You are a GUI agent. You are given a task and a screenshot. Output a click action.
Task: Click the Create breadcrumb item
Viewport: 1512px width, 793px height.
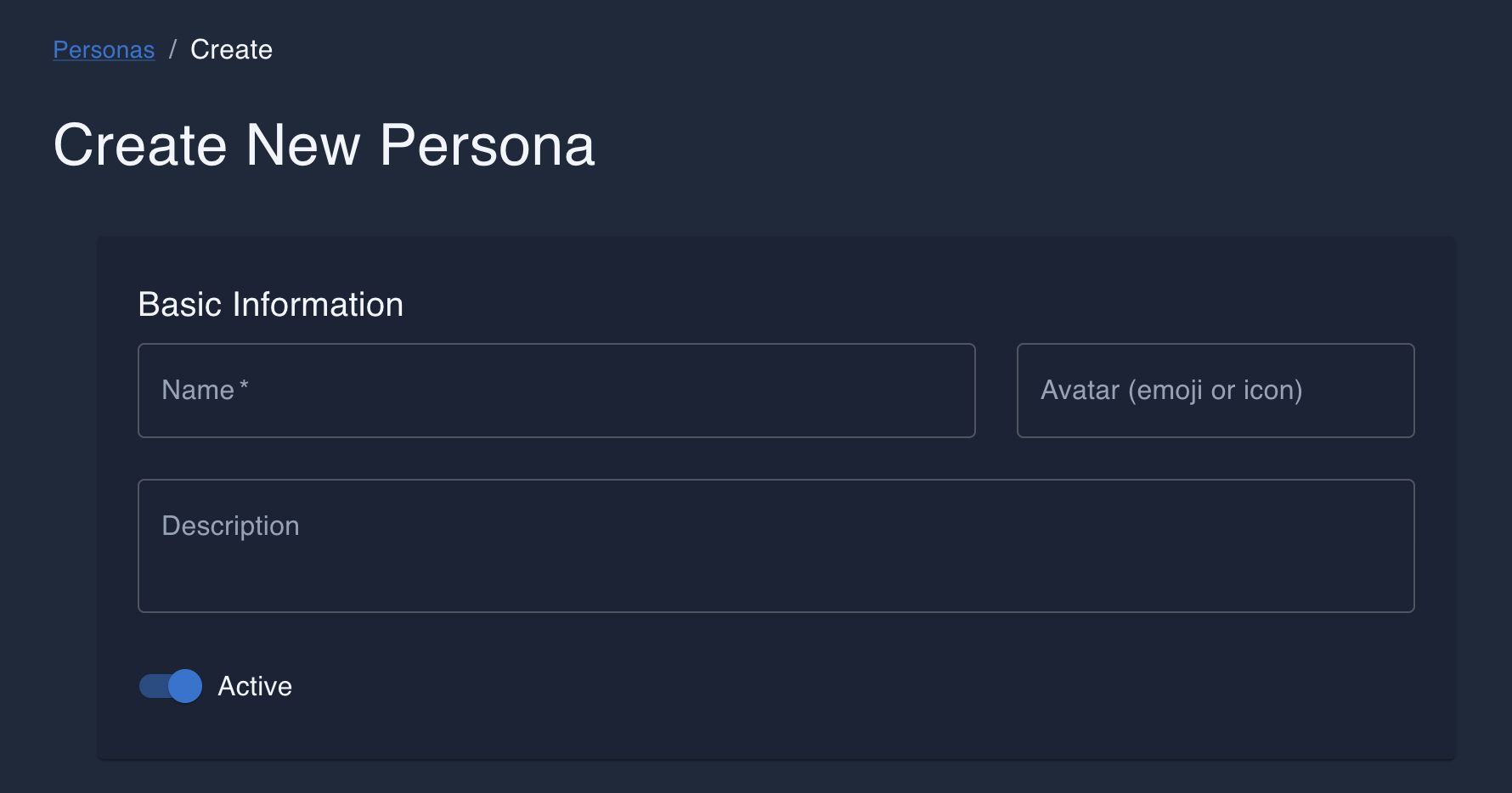(231, 50)
